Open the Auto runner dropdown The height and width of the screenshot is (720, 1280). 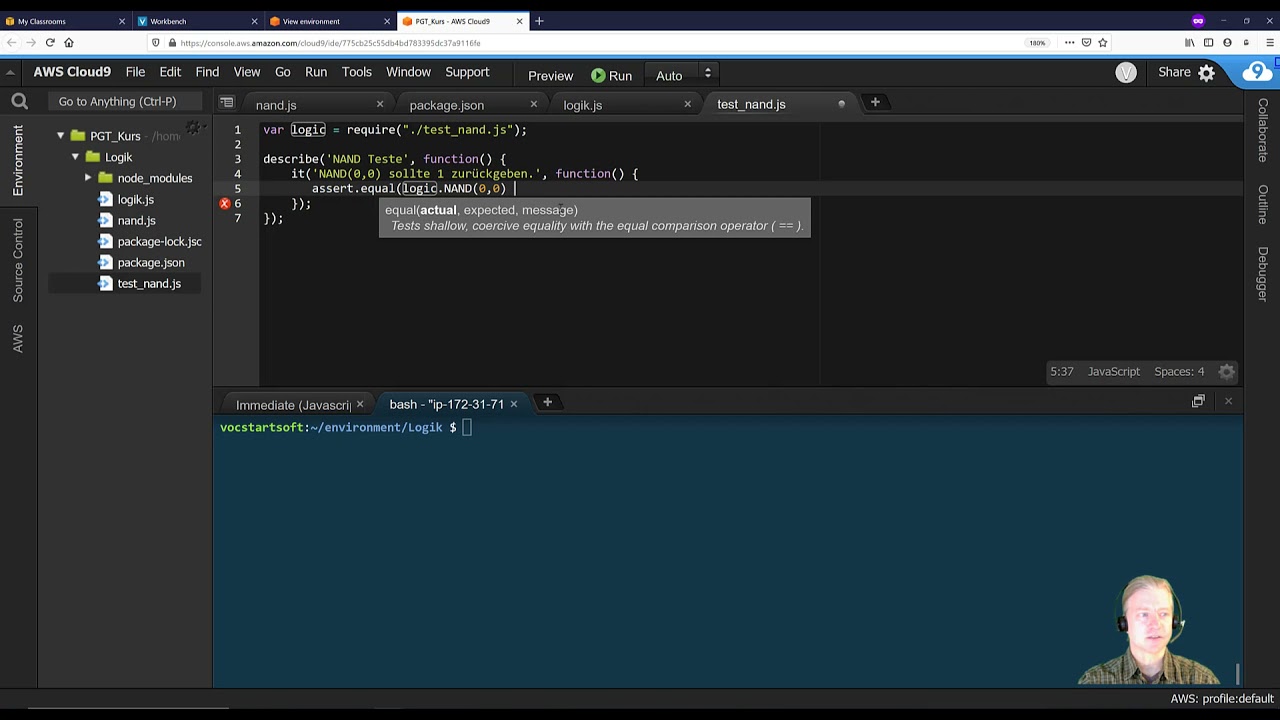point(683,75)
